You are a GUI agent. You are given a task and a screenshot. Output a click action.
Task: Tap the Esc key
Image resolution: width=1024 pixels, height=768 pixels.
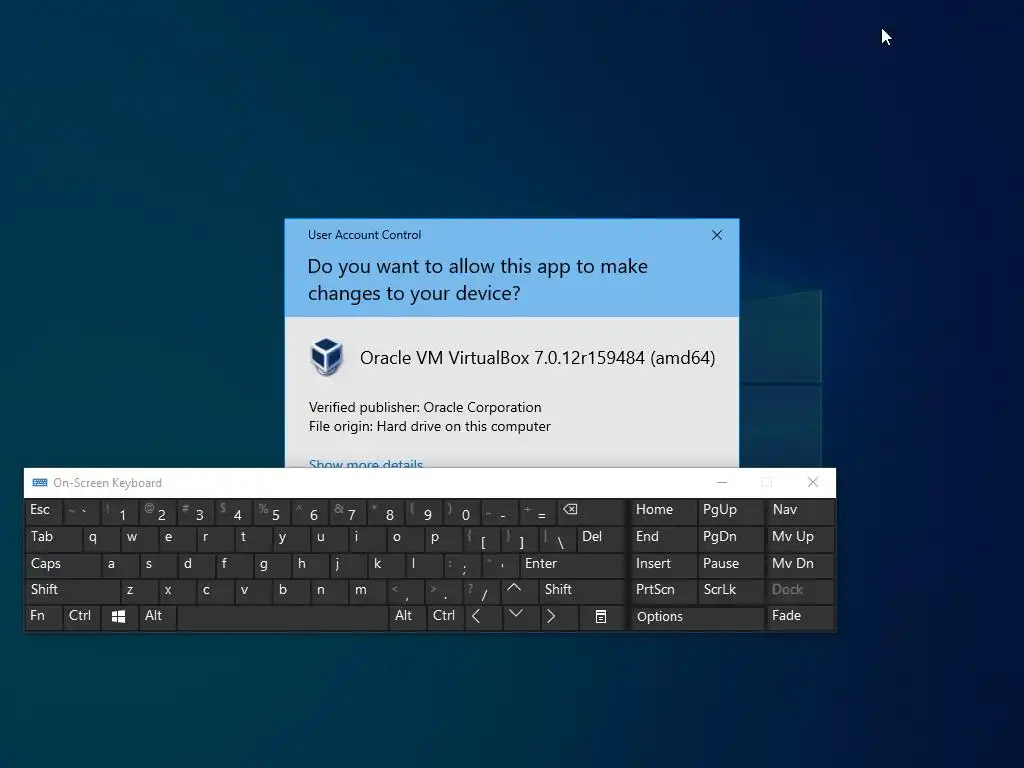[43, 511]
